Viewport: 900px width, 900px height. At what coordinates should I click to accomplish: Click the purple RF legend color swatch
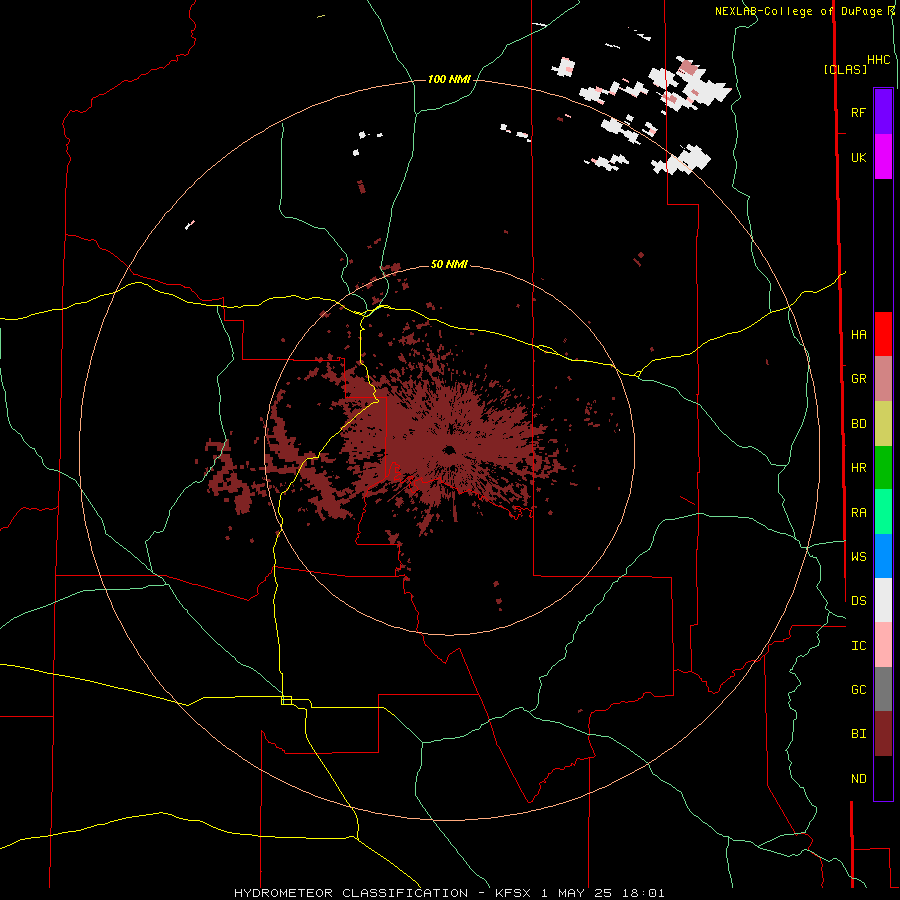coord(883,112)
